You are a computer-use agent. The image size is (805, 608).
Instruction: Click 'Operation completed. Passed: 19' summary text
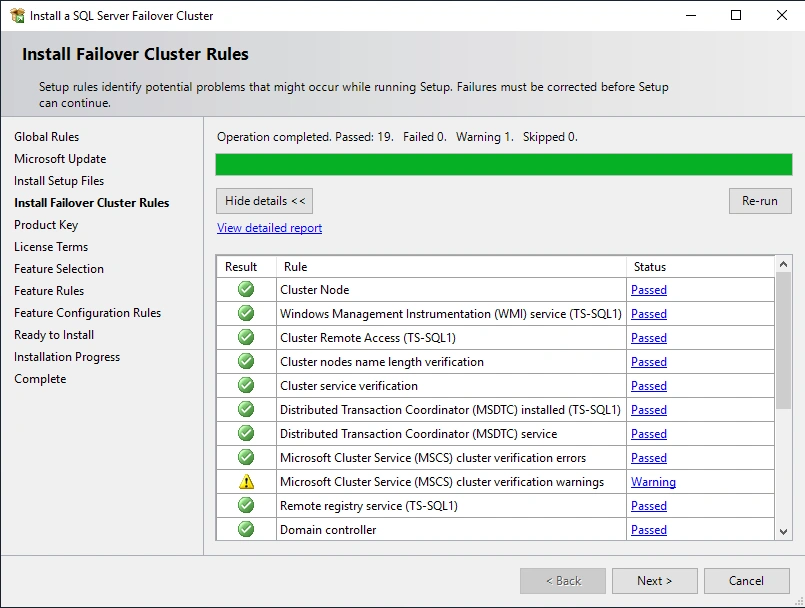coord(305,137)
